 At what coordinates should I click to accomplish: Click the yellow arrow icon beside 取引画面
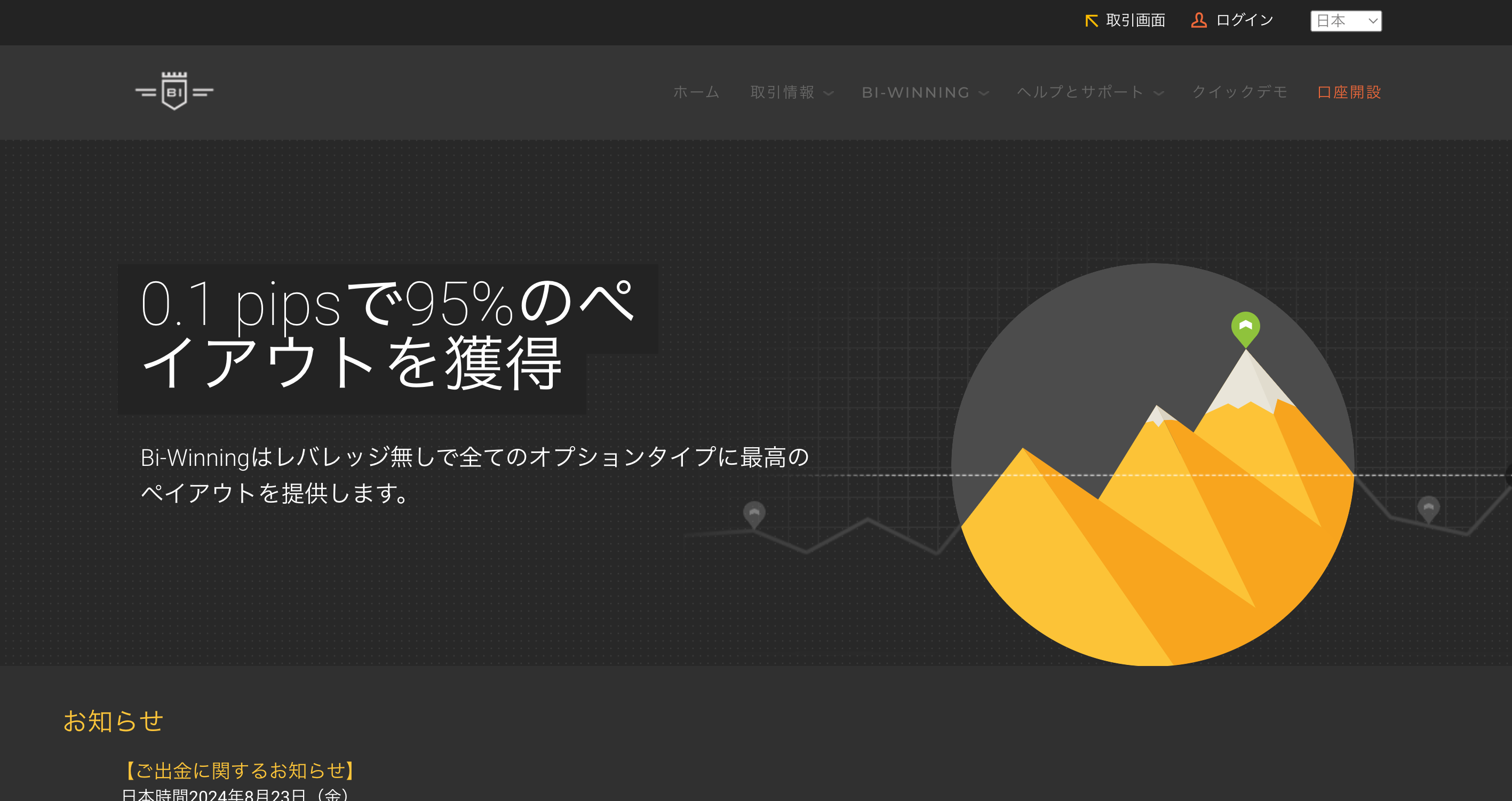1091,21
